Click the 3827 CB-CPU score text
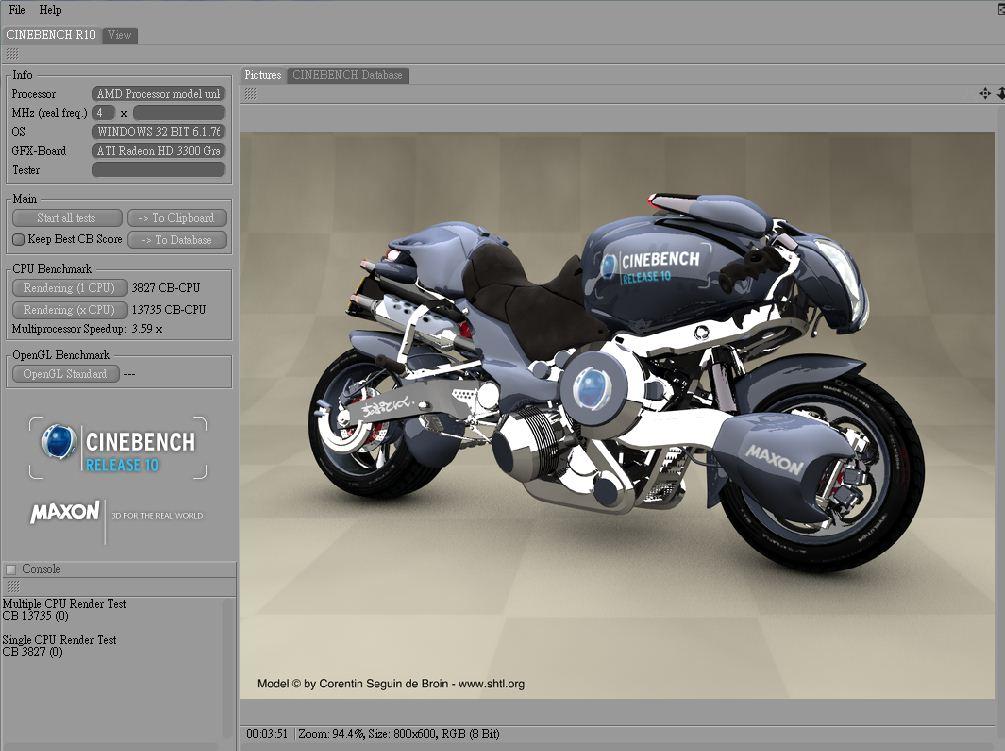 (x=166, y=288)
